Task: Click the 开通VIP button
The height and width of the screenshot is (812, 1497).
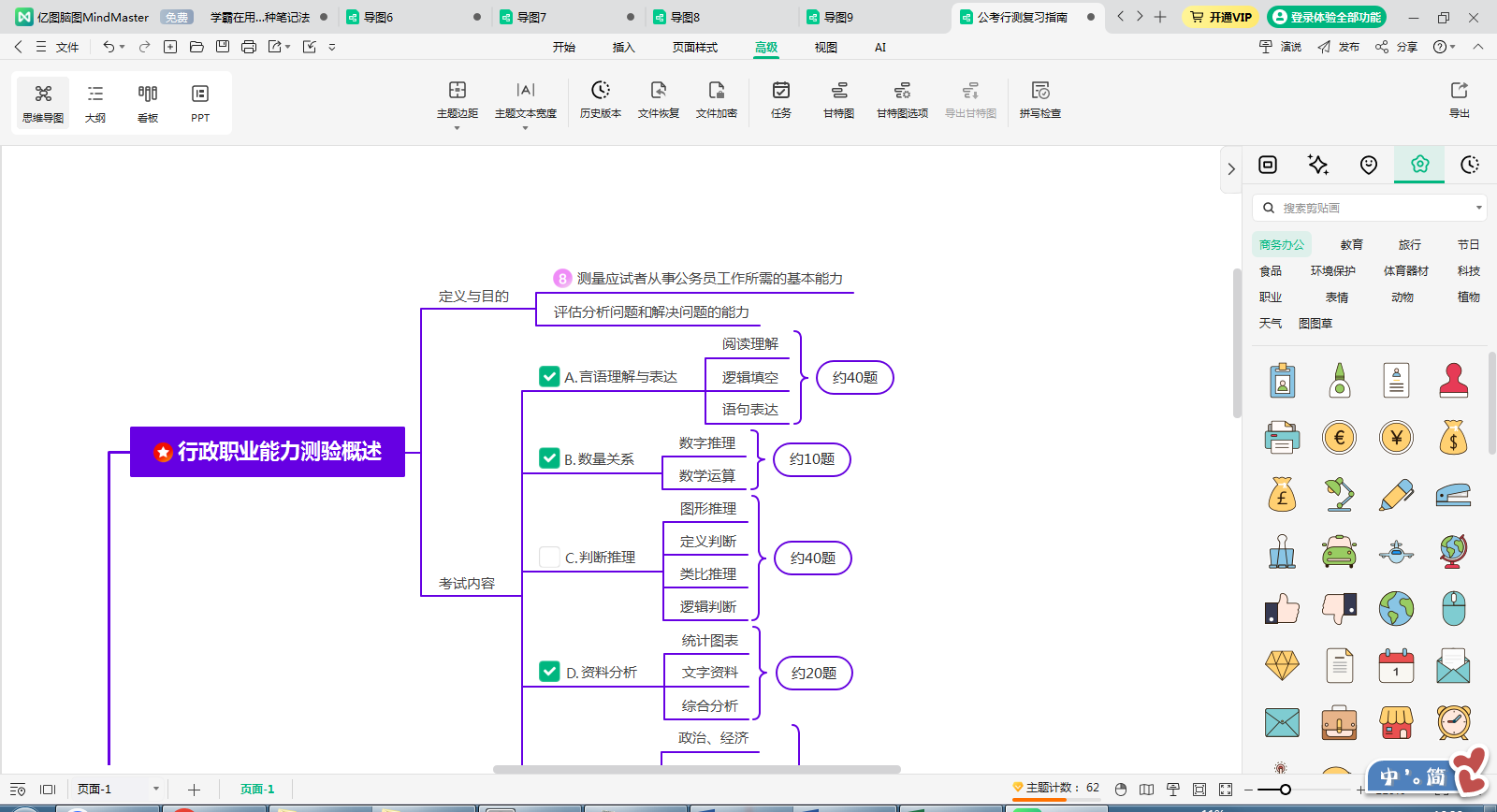Action: pos(1221,17)
